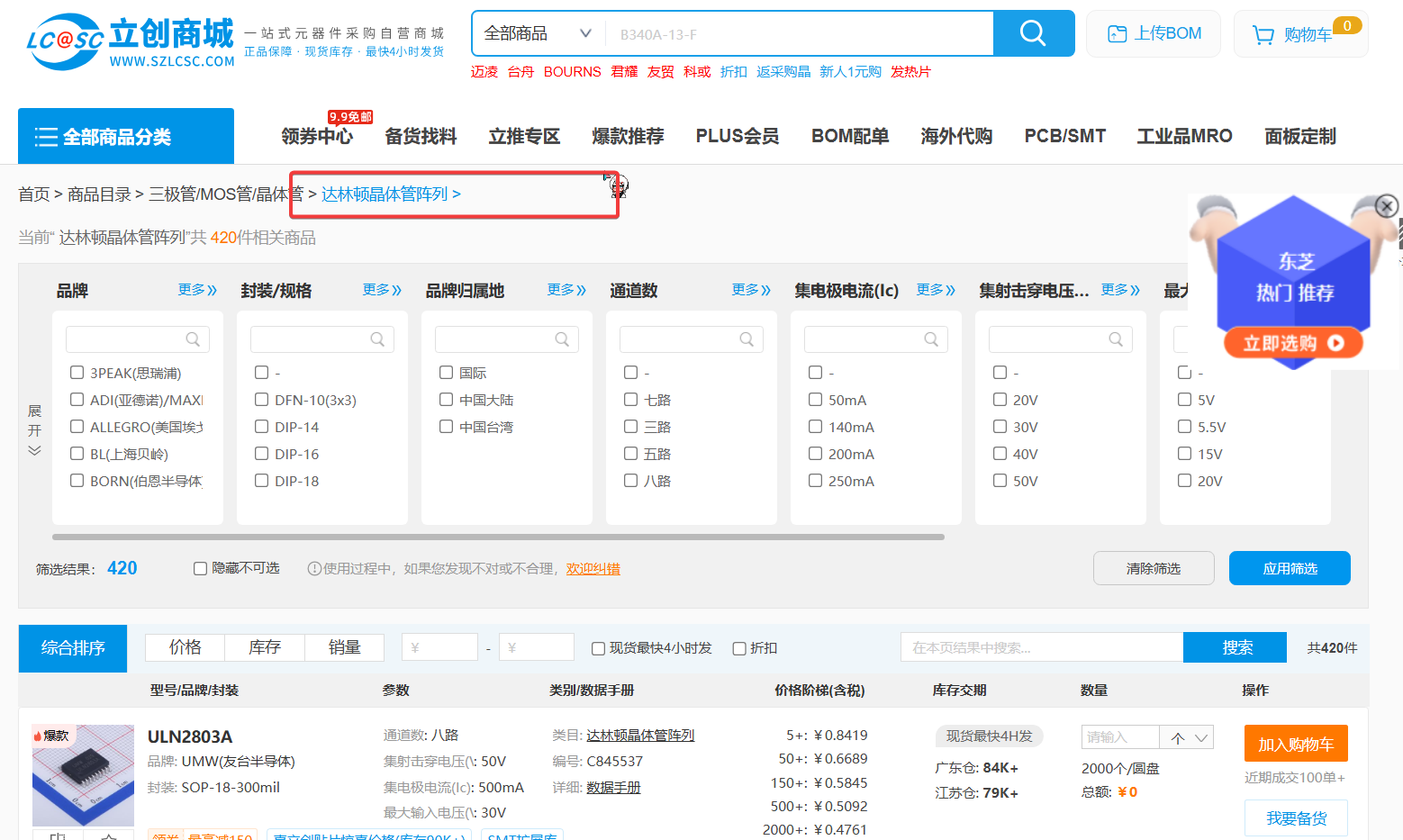Open 工业品MRO nav item
This screenshot has height=840, width=1403.
(x=1184, y=136)
